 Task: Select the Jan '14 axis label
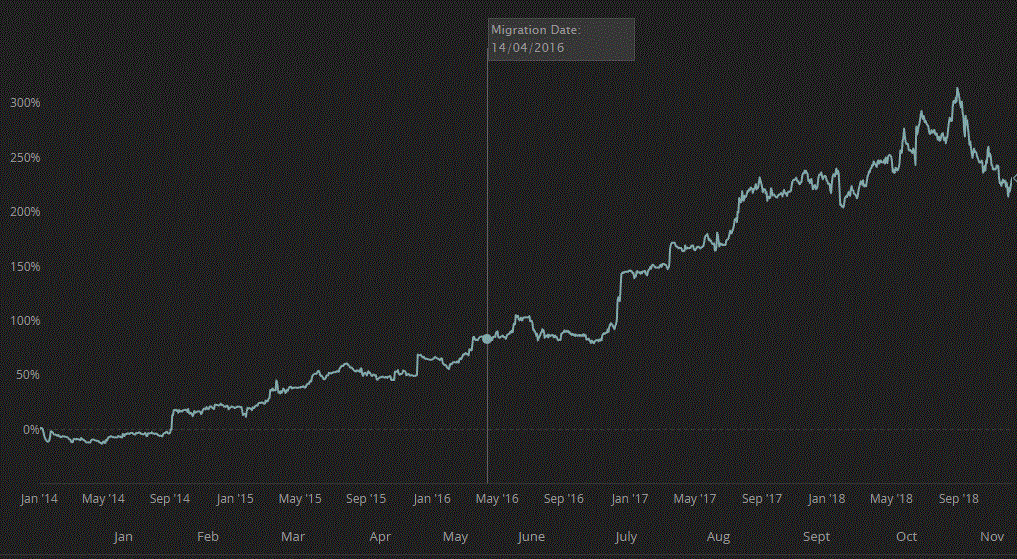point(38,499)
